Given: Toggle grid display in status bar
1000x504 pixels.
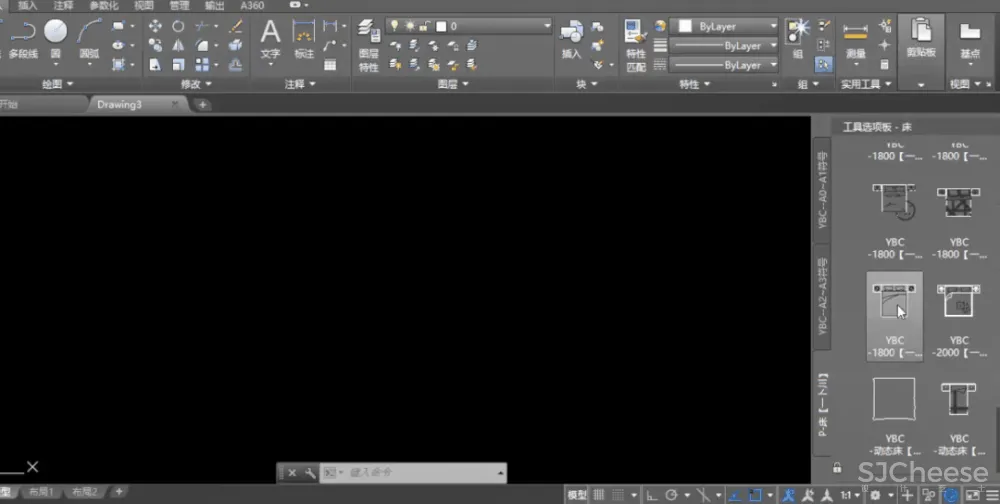Looking at the screenshot, I should [x=599, y=495].
